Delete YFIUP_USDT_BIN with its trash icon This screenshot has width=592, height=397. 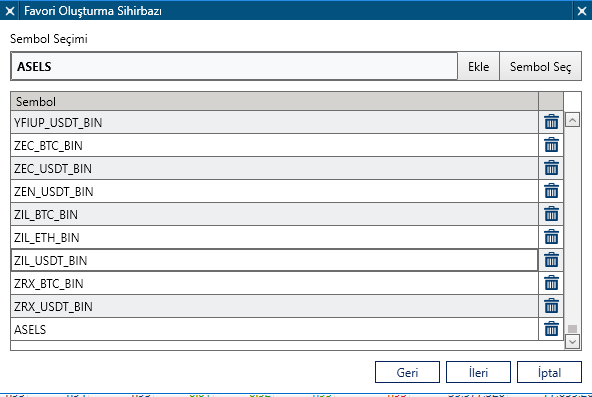(551, 122)
